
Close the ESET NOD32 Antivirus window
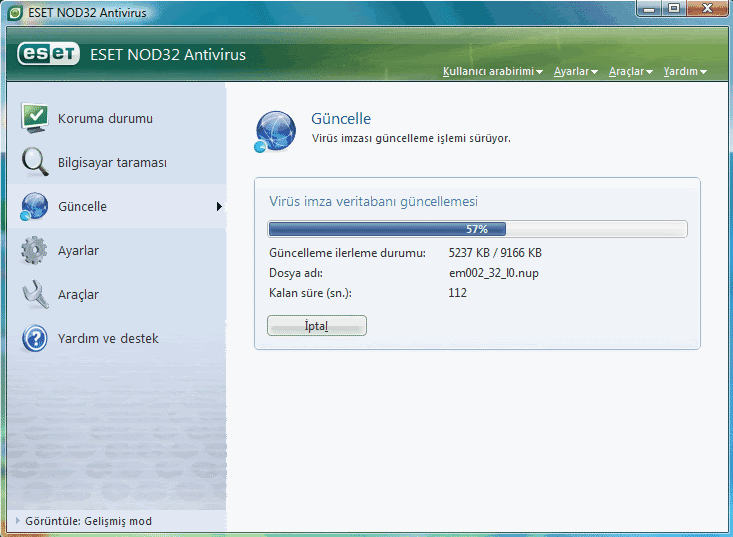[x=707, y=8]
